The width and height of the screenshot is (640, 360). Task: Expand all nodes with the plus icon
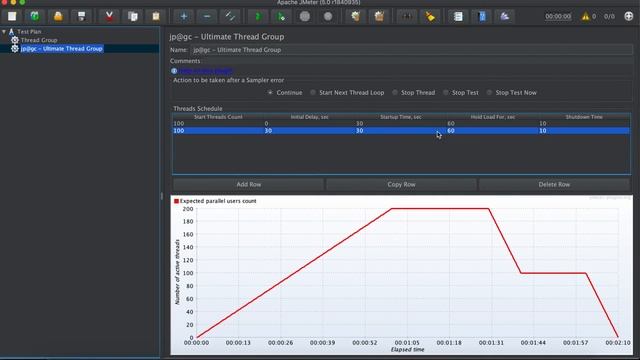184,16
